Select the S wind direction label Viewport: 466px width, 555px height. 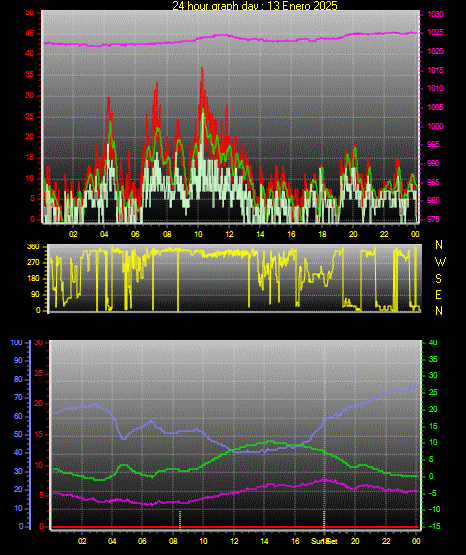coord(438,279)
